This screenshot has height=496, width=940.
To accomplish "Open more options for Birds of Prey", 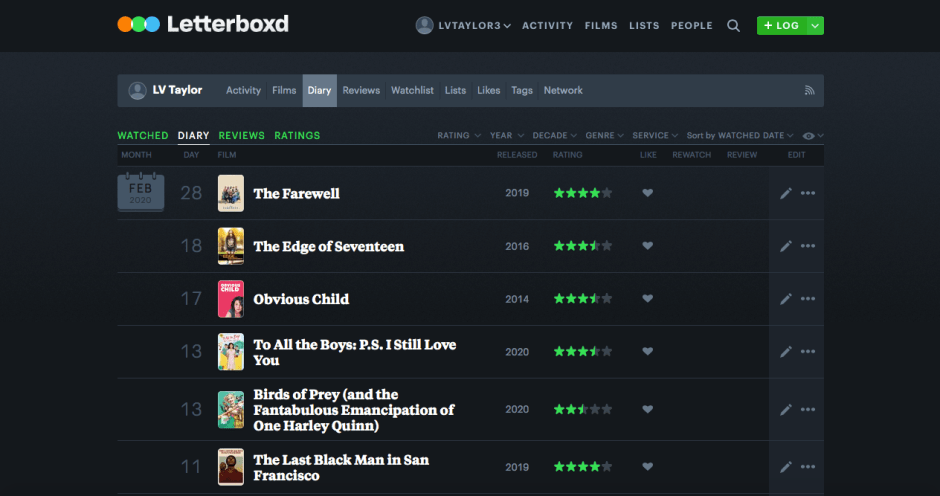I will [808, 409].
